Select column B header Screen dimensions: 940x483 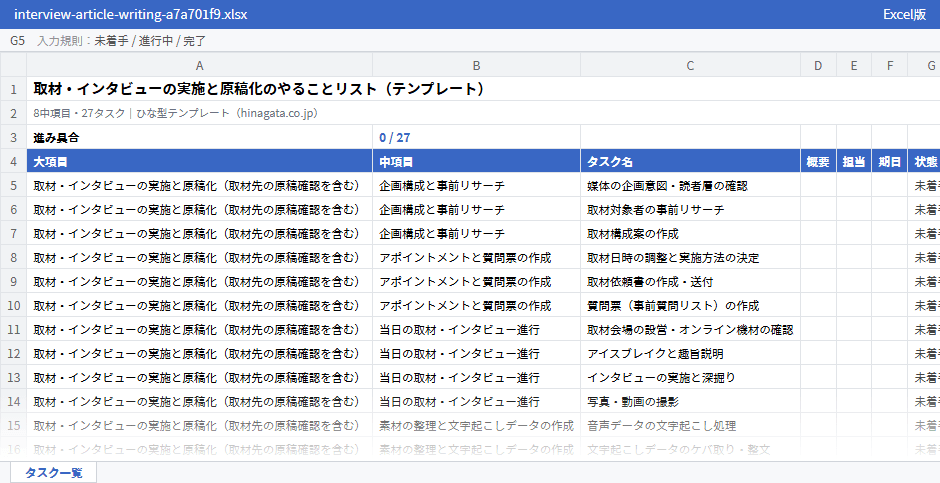476,65
